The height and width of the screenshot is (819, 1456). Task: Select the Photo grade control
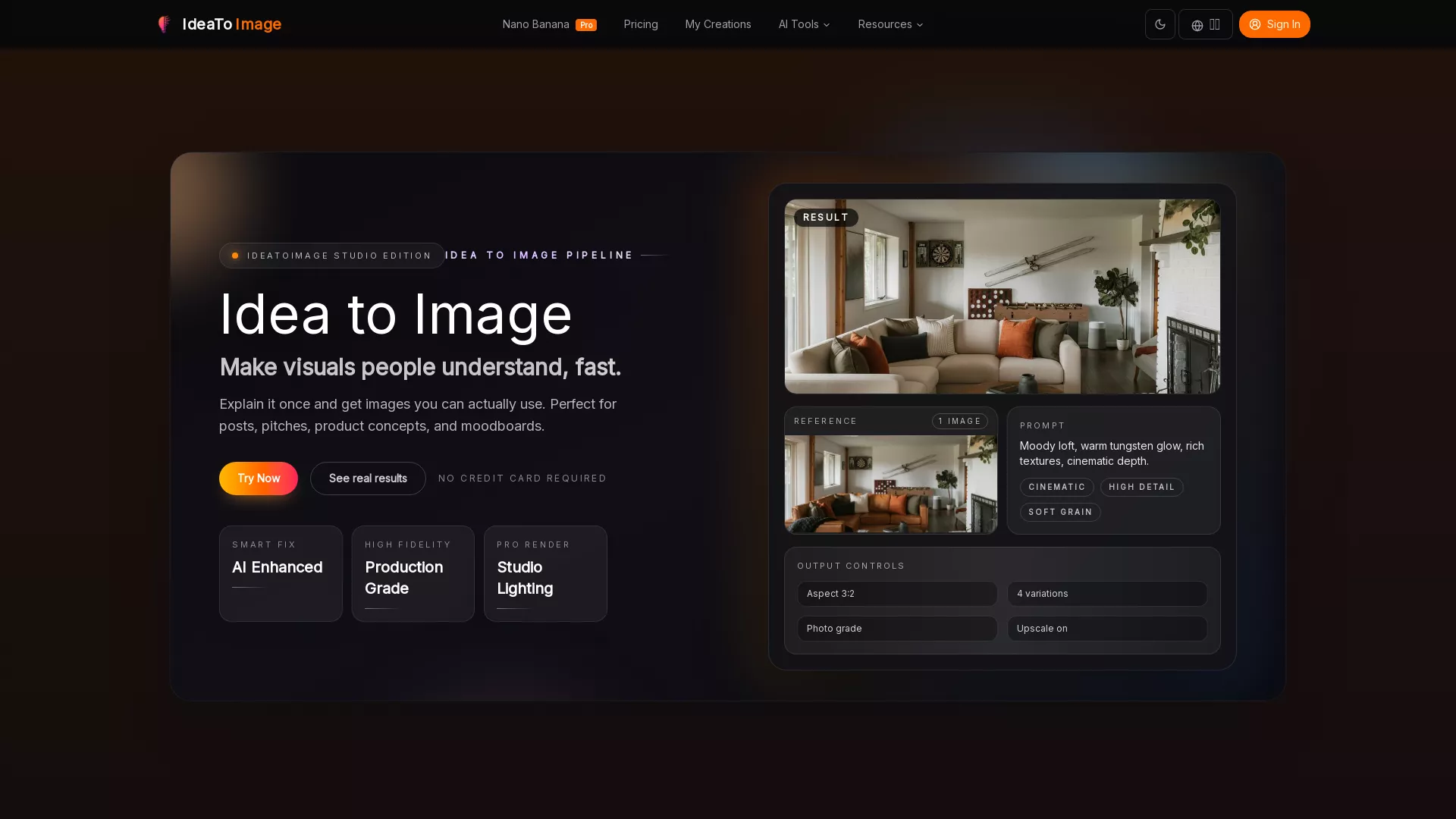pos(897,628)
